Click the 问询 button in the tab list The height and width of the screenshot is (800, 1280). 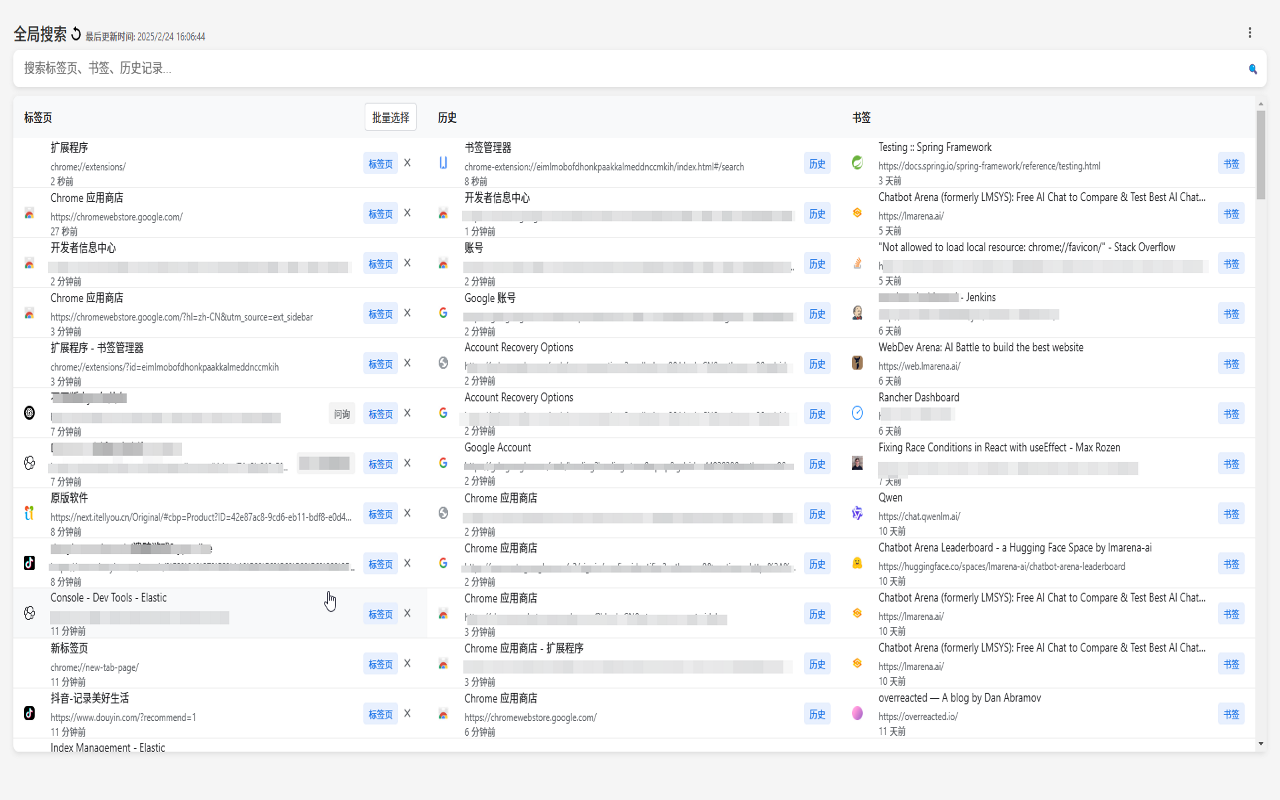pos(342,413)
